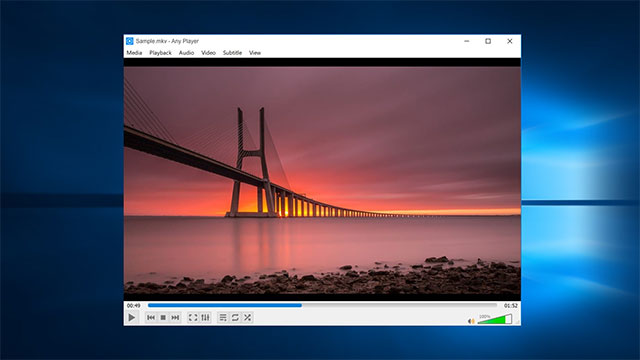Adjust the green volume slider
The image size is (640, 360).
[x=495, y=319]
